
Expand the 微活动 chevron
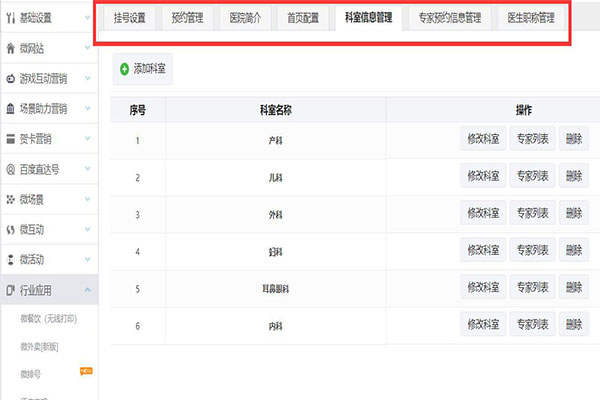click(88, 259)
